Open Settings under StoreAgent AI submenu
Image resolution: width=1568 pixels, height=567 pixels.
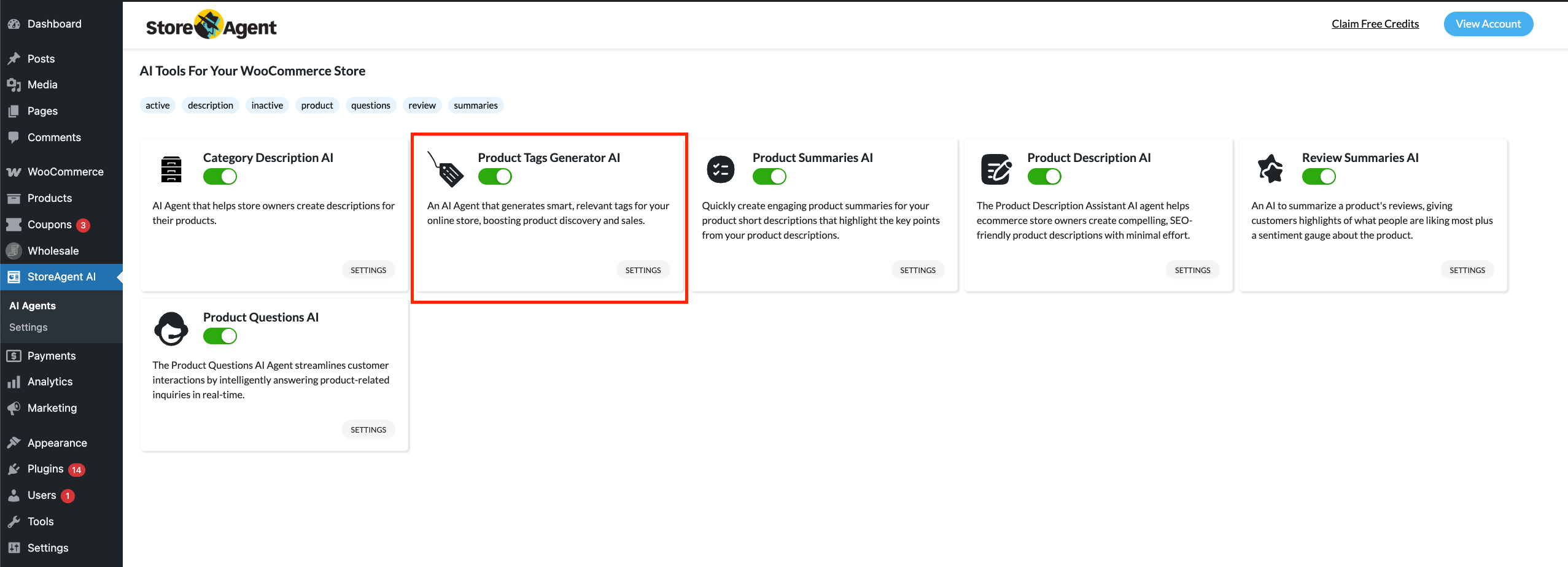tap(28, 328)
